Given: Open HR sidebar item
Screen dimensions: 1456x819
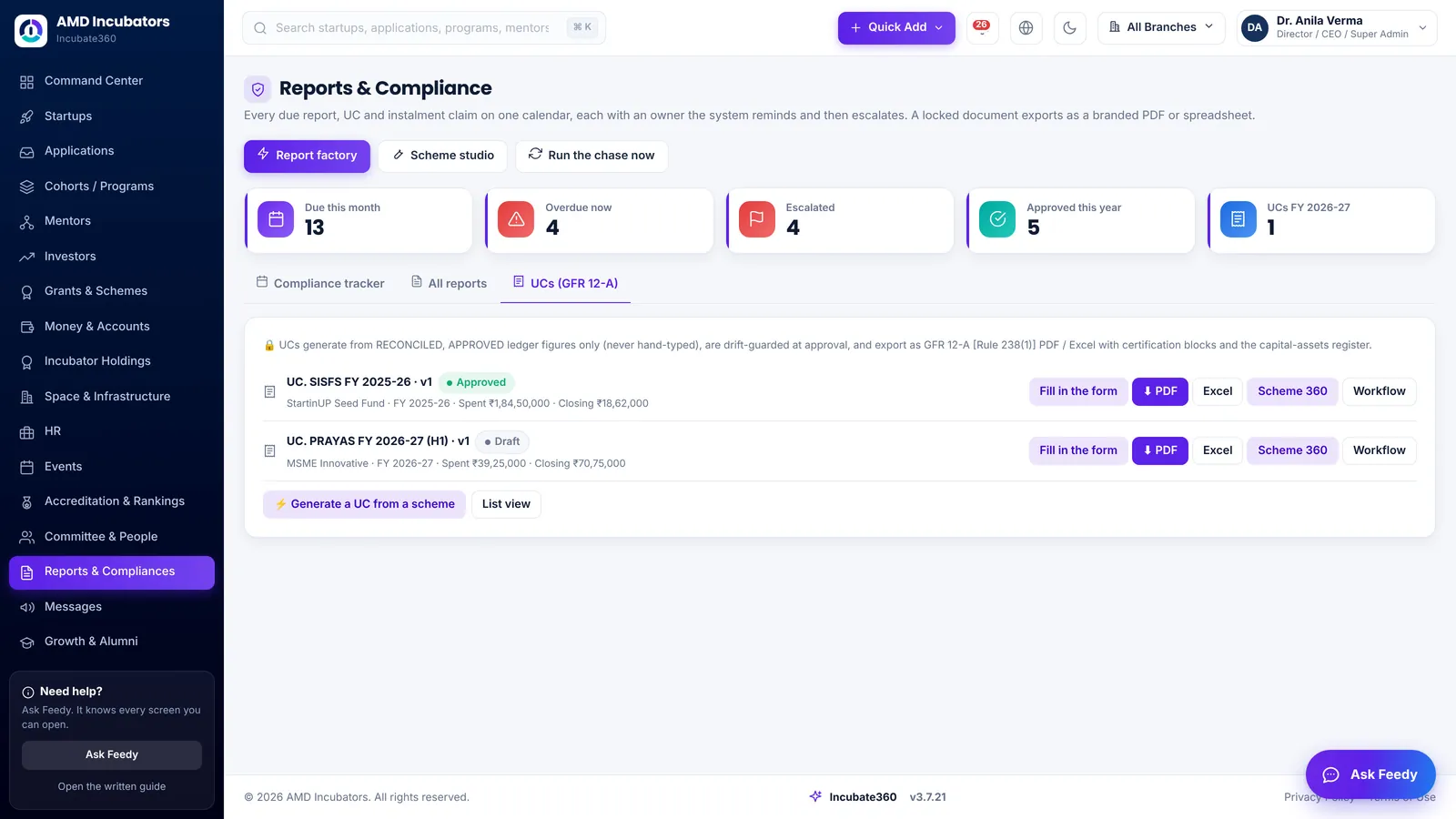Looking at the screenshot, I should [x=112, y=431].
